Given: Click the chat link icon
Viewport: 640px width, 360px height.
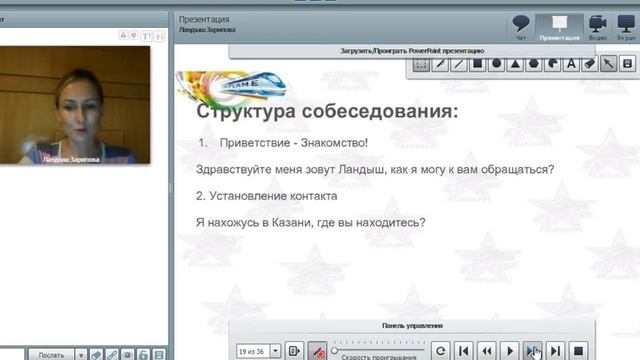Looking at the screenshot, I should click(x=112, y=355).
